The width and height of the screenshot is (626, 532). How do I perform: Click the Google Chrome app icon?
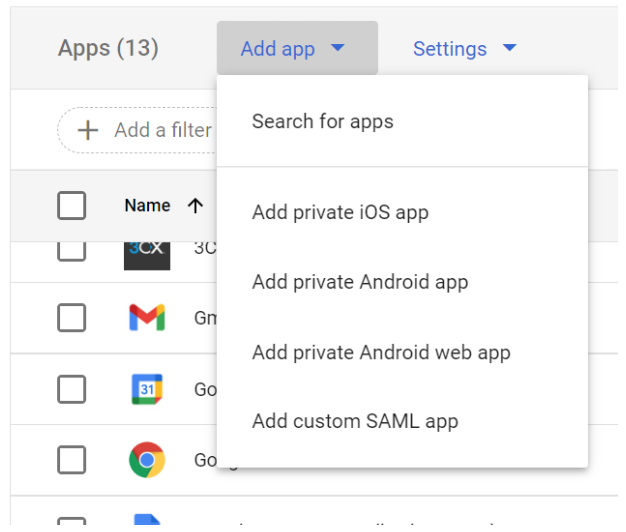pyautogui.click(x=147, y=460)
